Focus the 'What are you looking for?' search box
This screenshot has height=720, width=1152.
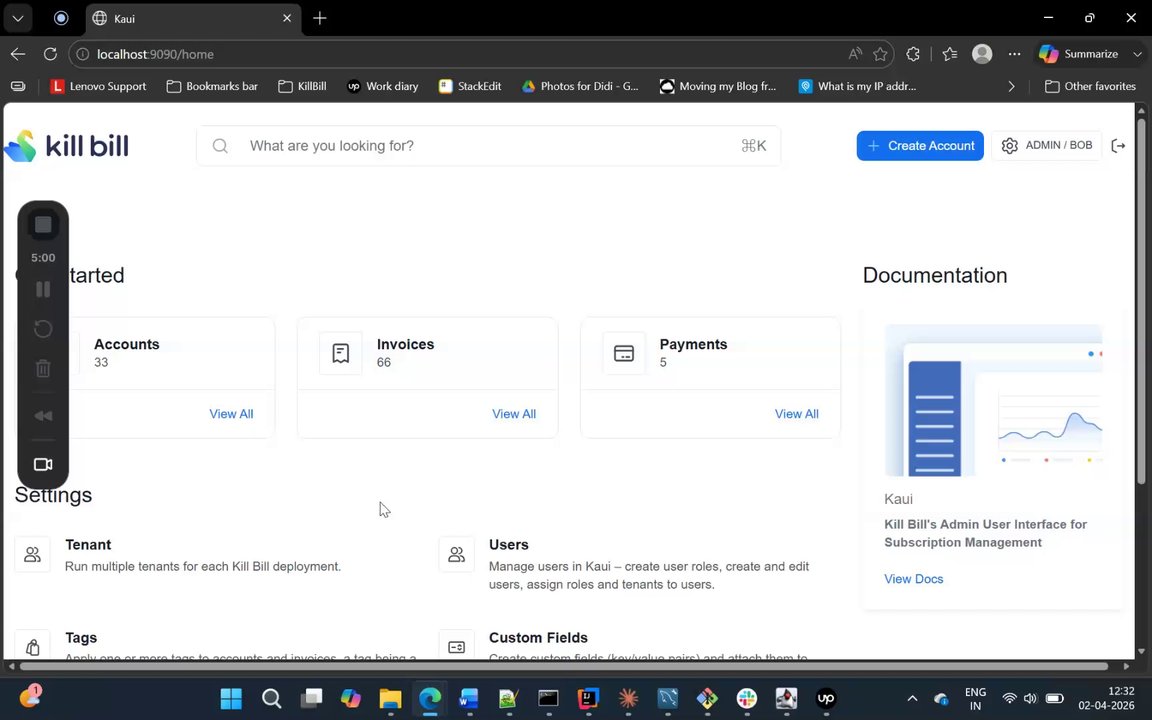(489, 145)
